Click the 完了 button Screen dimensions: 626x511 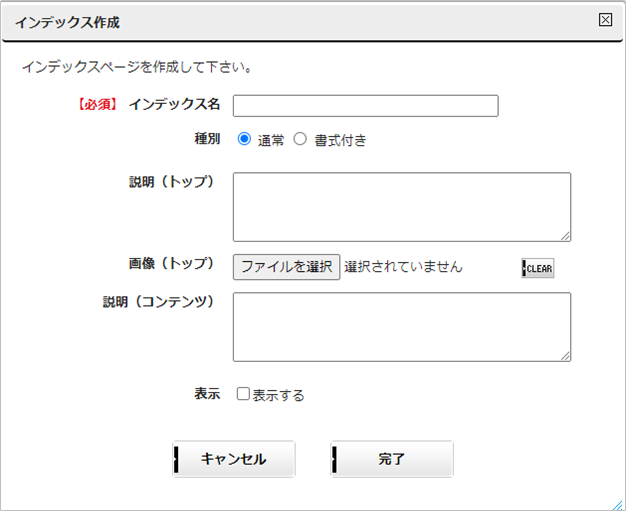click(392, 459)
